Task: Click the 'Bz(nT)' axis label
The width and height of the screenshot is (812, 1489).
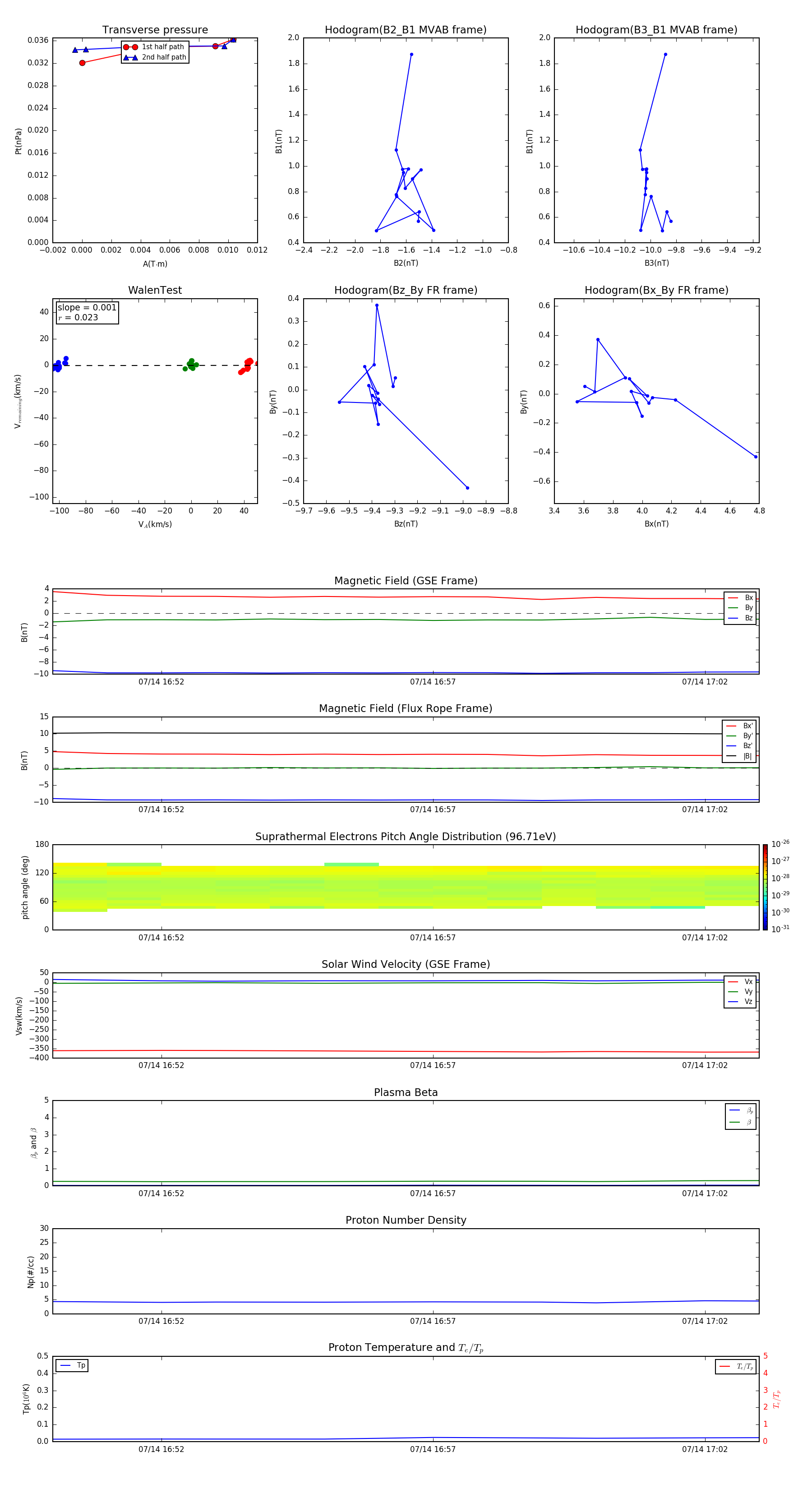Action: pos(406,524)
